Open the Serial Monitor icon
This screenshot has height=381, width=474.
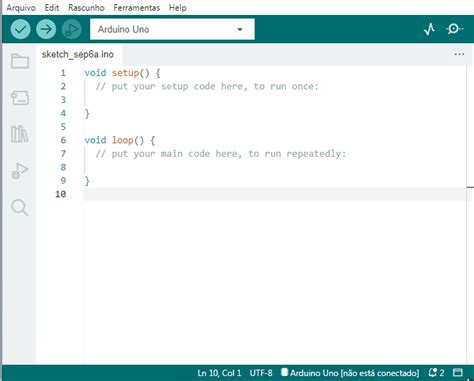point(454,29)
